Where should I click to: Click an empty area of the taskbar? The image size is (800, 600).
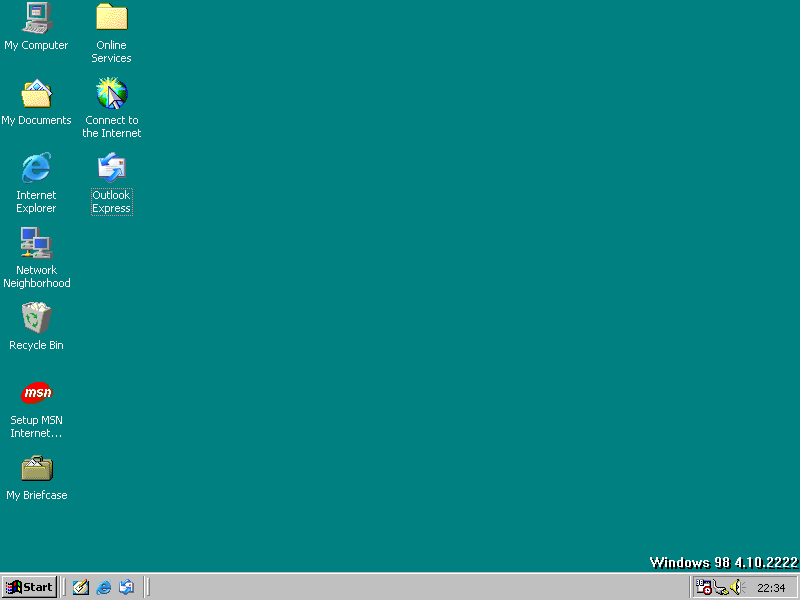click(x=400, y=587)
